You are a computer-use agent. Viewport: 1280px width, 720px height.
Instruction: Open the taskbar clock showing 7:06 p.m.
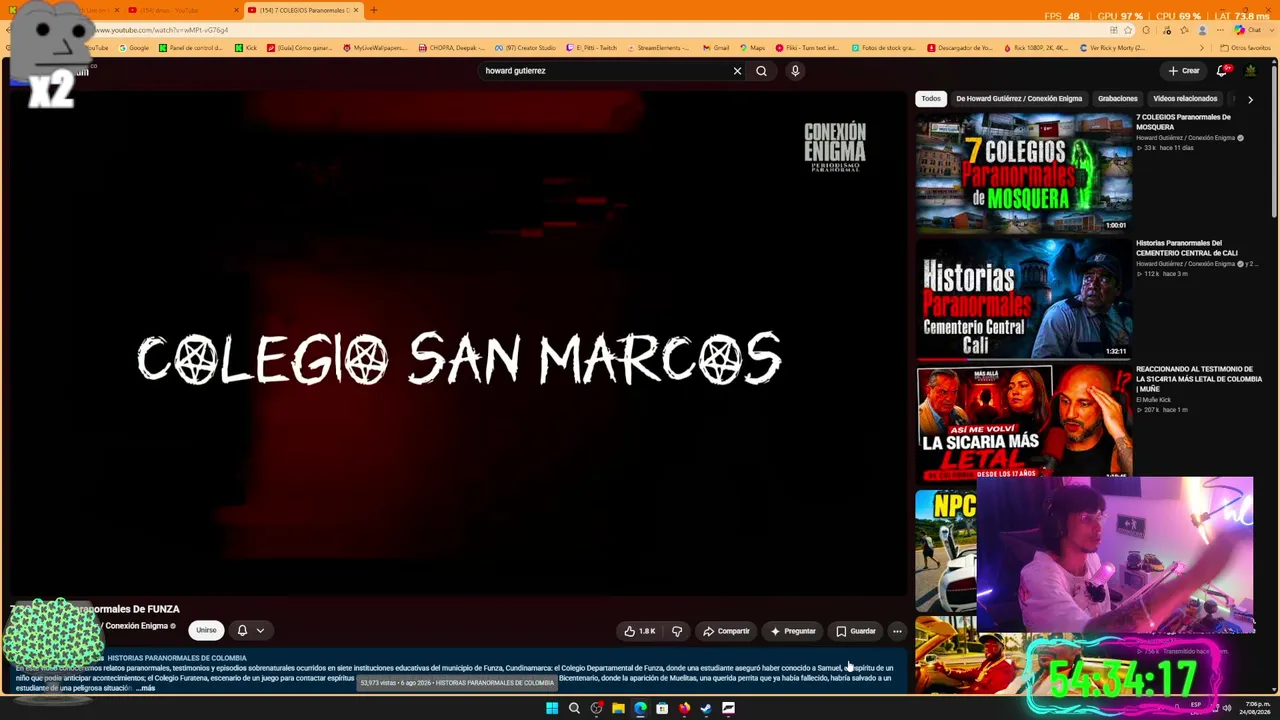pyautogui.click(x=1257, y=708)
